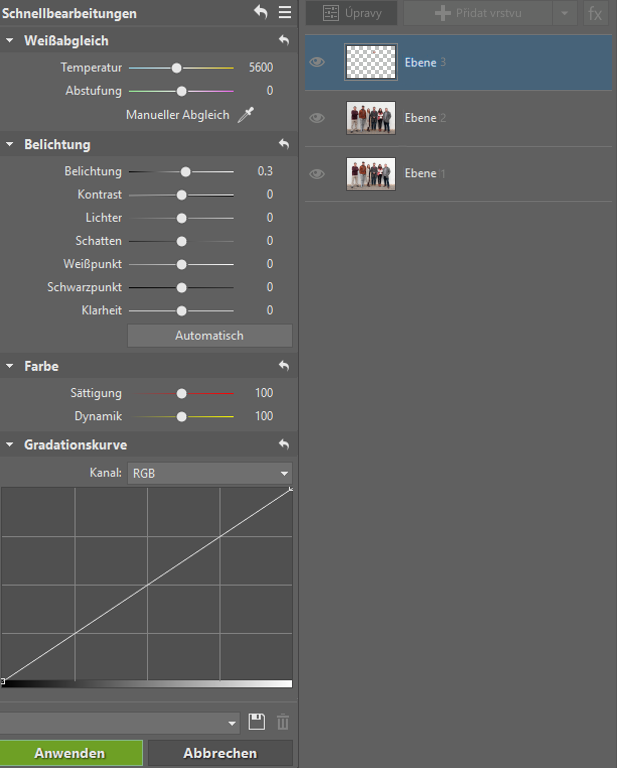Click the Anwenden button
The height and width of the screenshot is (768, 617).
point(71,753)
